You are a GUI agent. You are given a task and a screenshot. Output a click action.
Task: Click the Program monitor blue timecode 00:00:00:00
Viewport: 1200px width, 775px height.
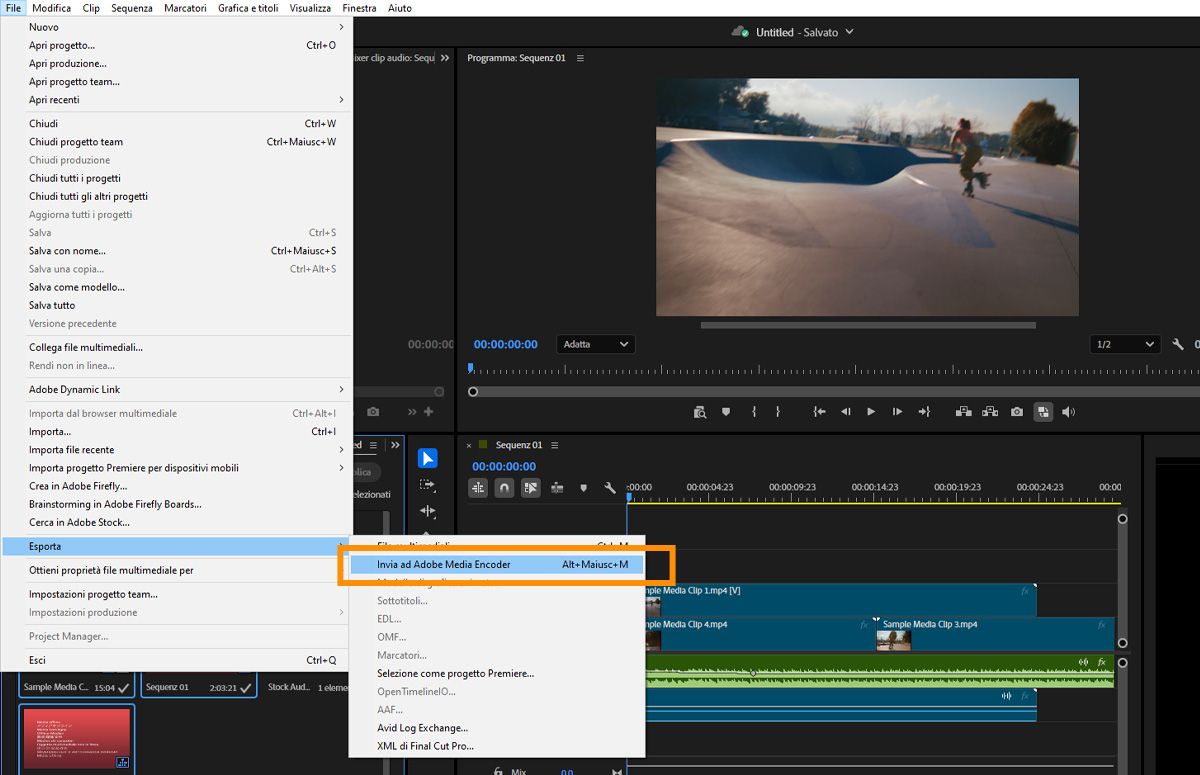pyautogui.click(x=505, y=344)
